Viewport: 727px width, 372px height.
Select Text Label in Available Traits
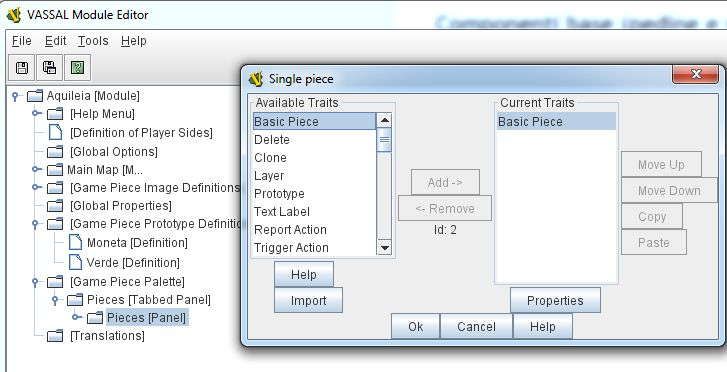[314, 212]
